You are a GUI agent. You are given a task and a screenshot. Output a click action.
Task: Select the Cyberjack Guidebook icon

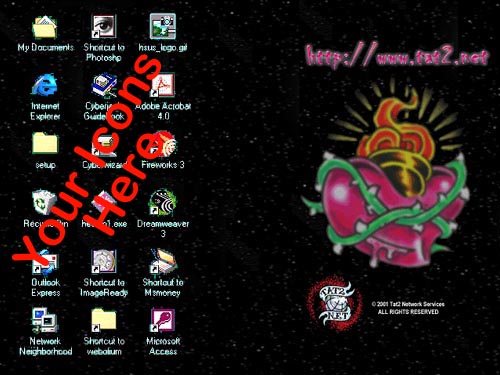tap(104, 86)
